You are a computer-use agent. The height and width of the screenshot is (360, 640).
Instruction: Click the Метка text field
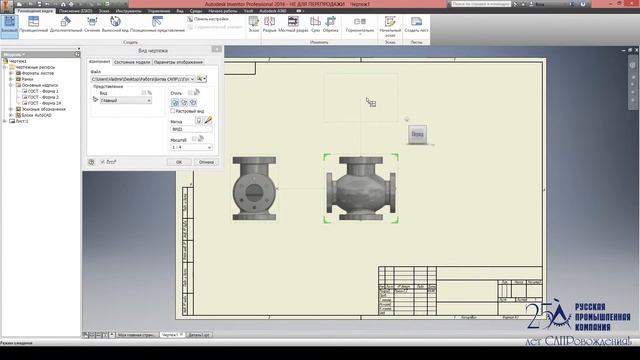pos(191,129)
